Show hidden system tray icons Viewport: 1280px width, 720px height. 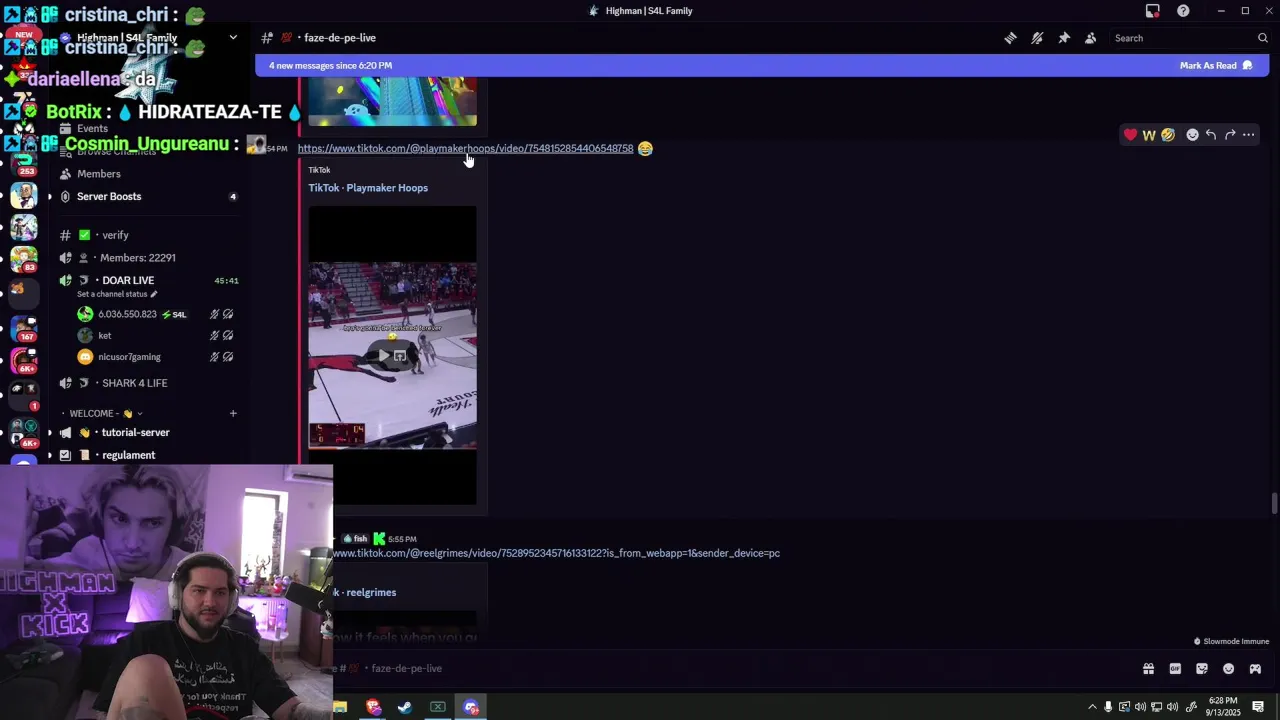pos(1092,707)
